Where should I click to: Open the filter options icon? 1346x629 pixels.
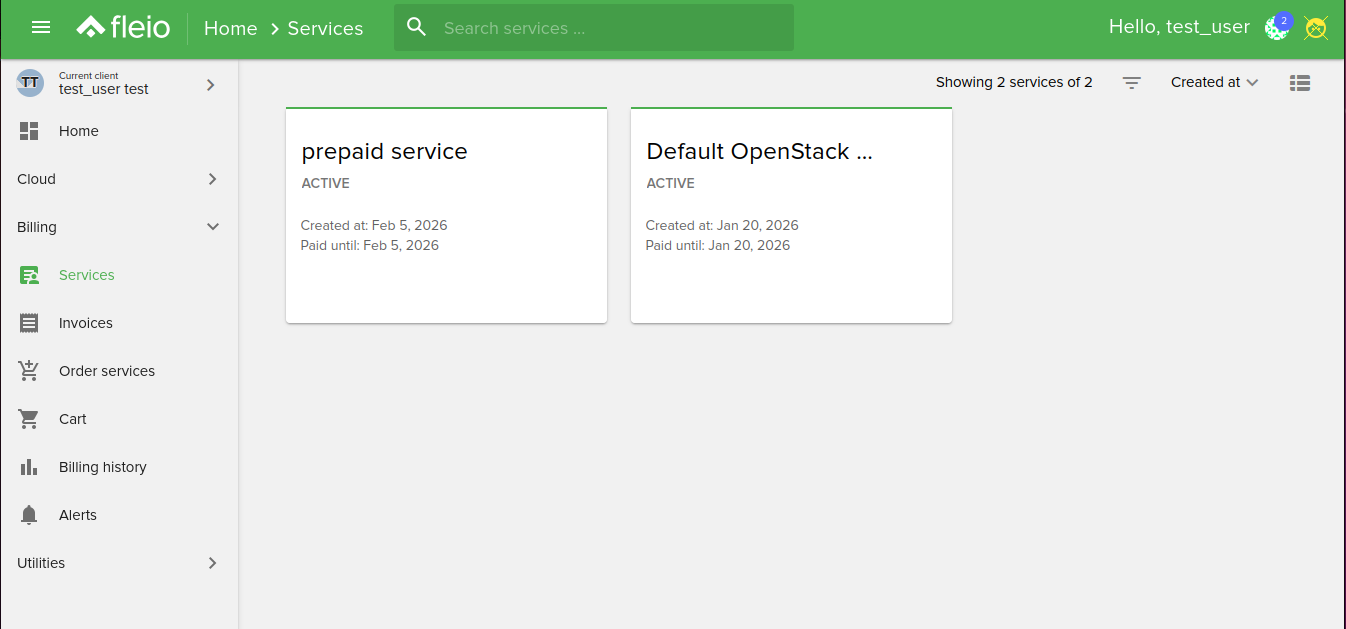(x=1131, y=83)
